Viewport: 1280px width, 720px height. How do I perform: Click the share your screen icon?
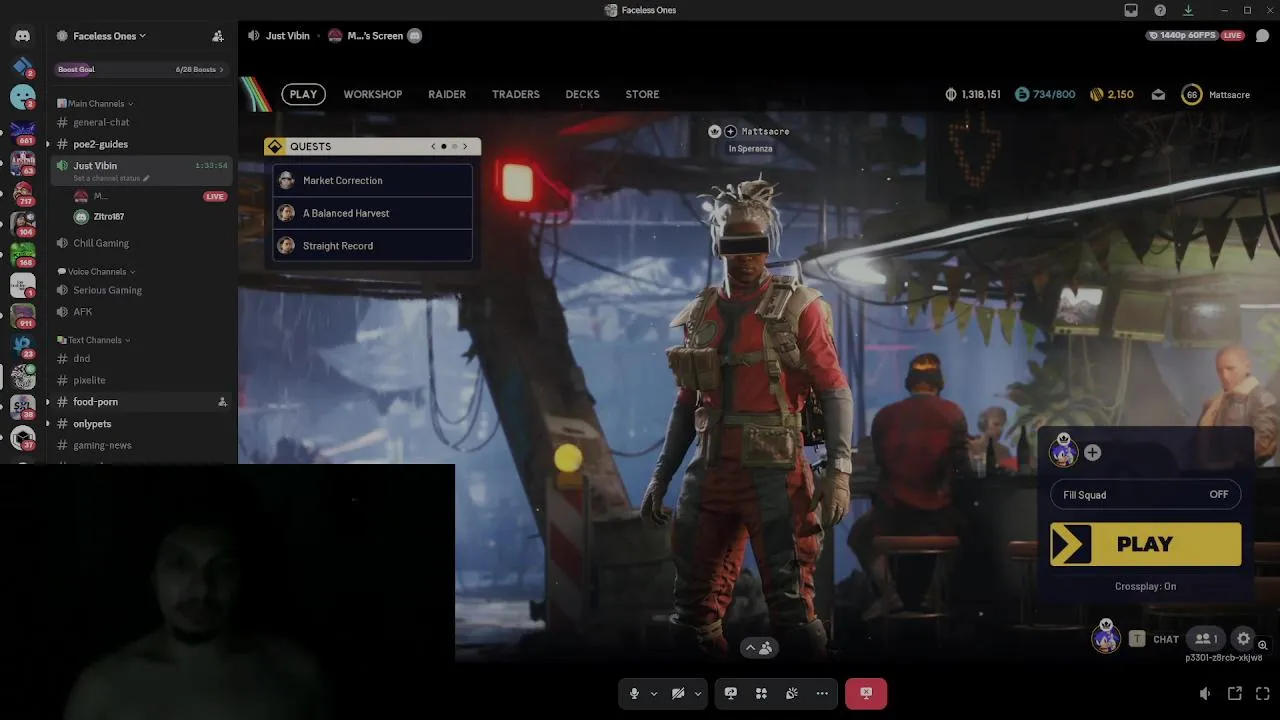coord(731,693)
